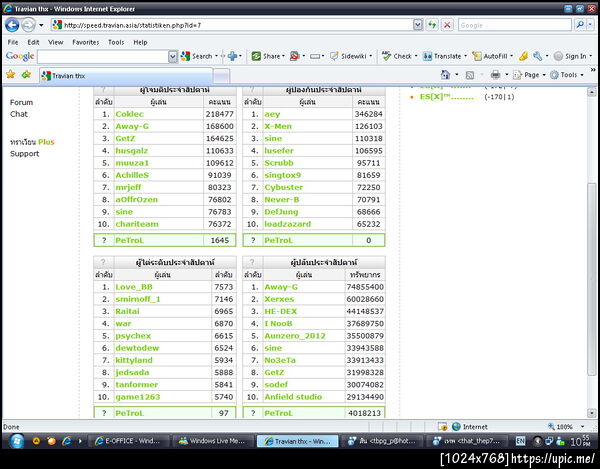Click the EN language indicator in taskbar
The image size is (600, 469).
520,441
